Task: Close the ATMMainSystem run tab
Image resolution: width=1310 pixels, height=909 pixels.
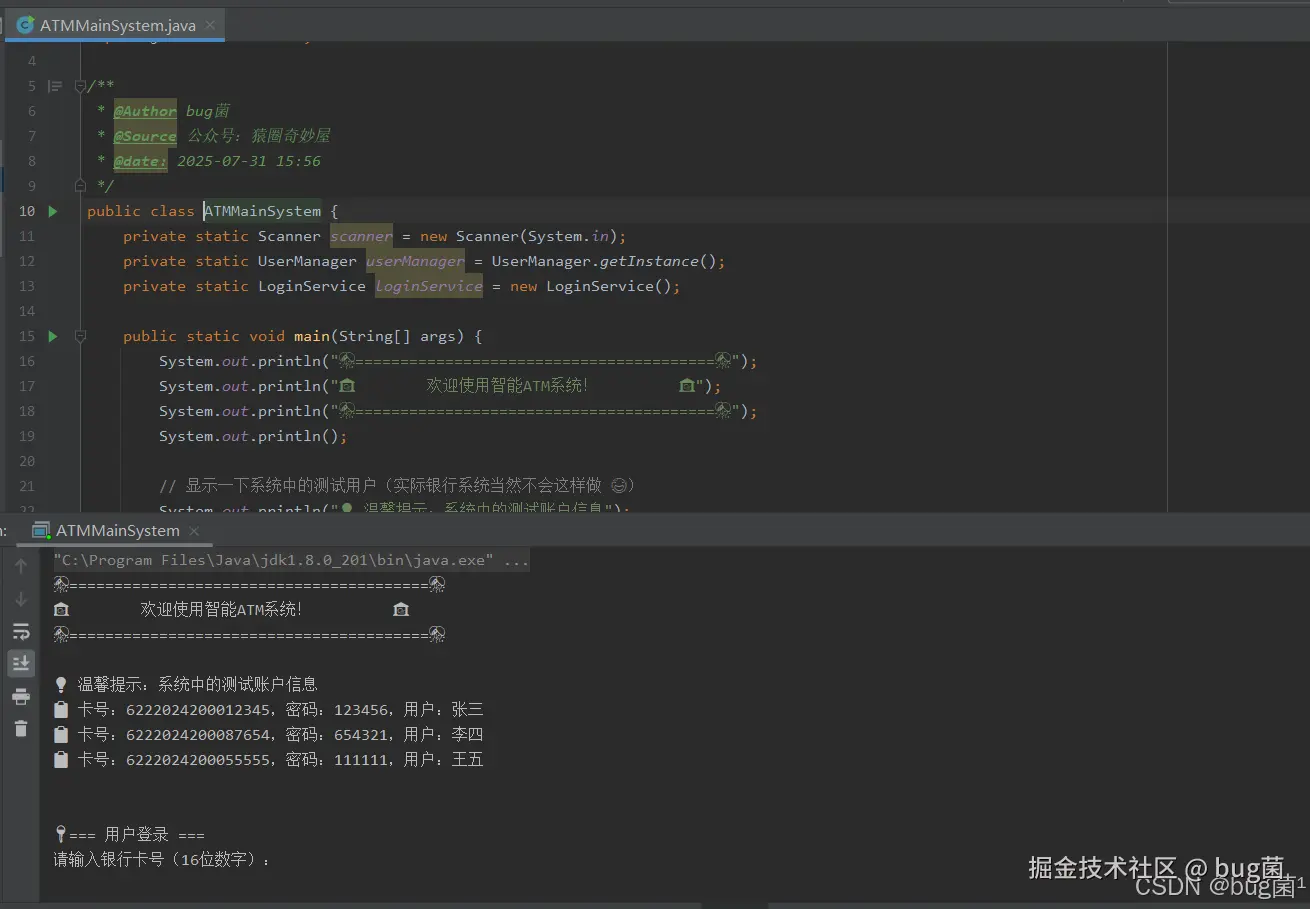Action: 194,531
